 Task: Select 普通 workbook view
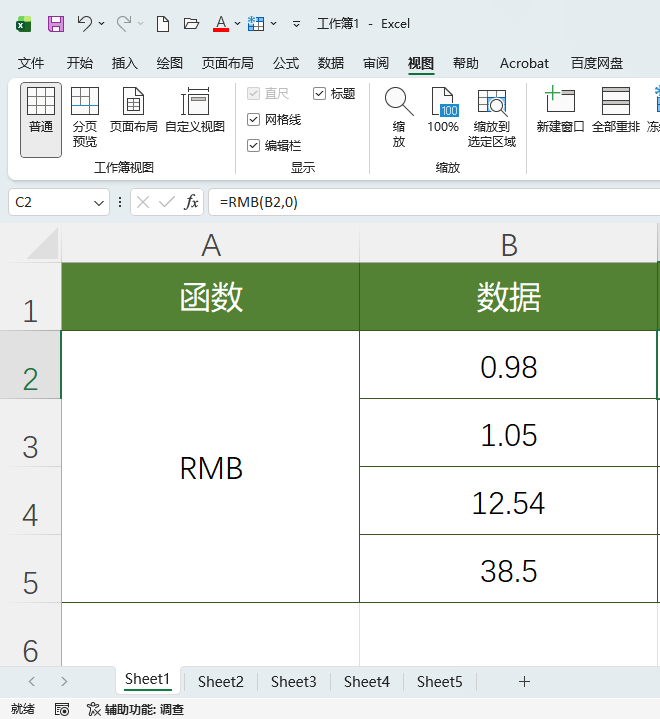pos(41,120)
